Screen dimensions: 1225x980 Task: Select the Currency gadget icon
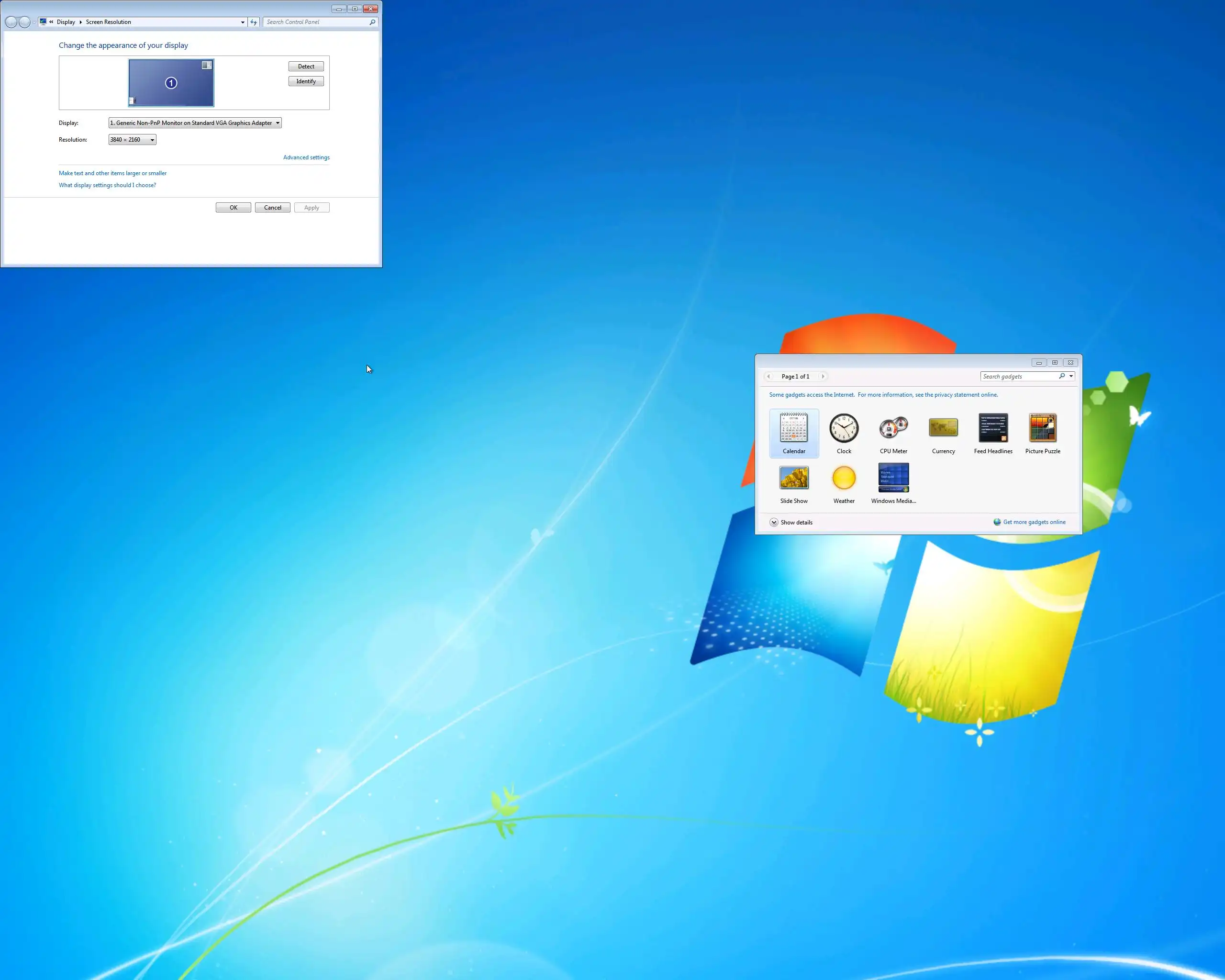[x=943, y=428]
